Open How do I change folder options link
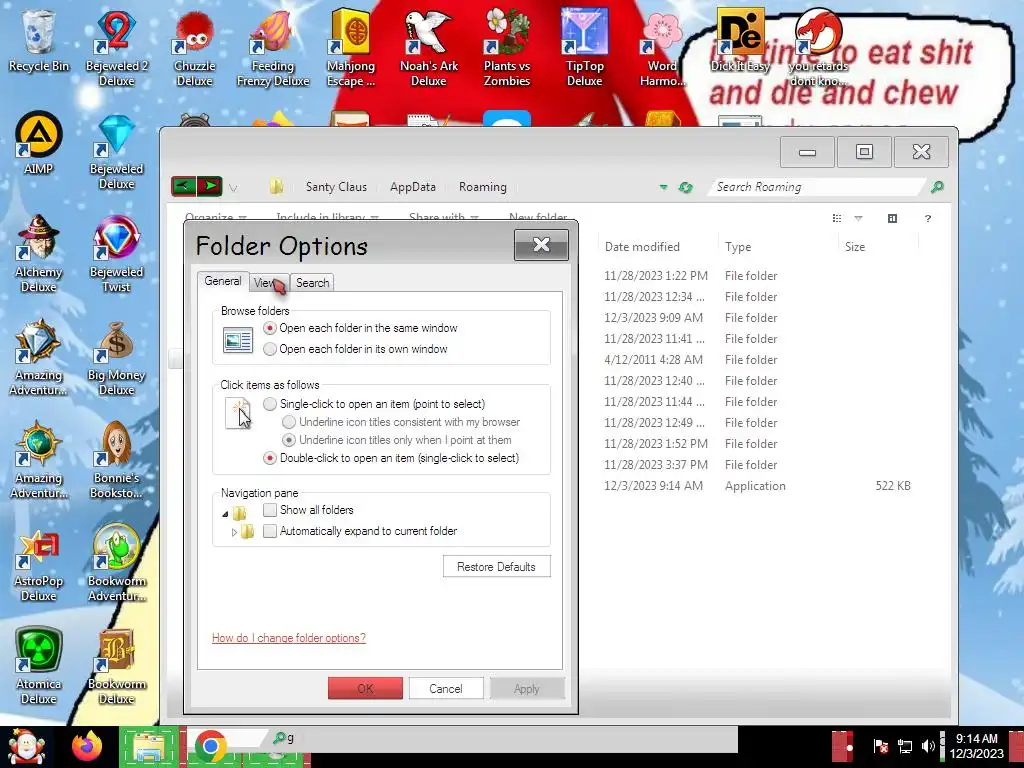1024x768 pixels. [289, 637]
